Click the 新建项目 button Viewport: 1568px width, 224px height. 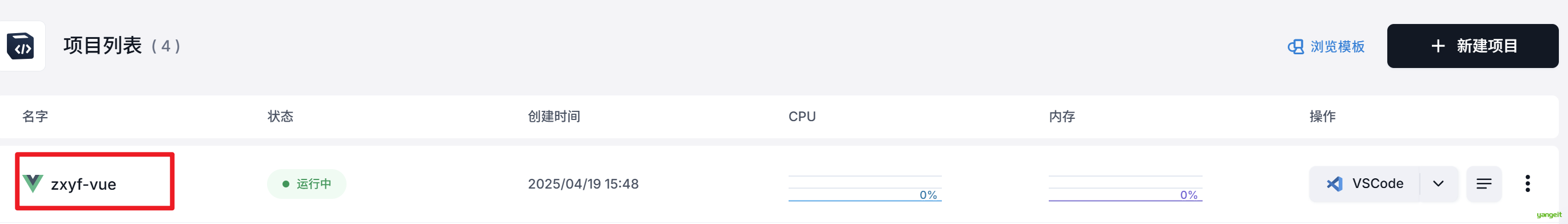(x=1473, y=46)
